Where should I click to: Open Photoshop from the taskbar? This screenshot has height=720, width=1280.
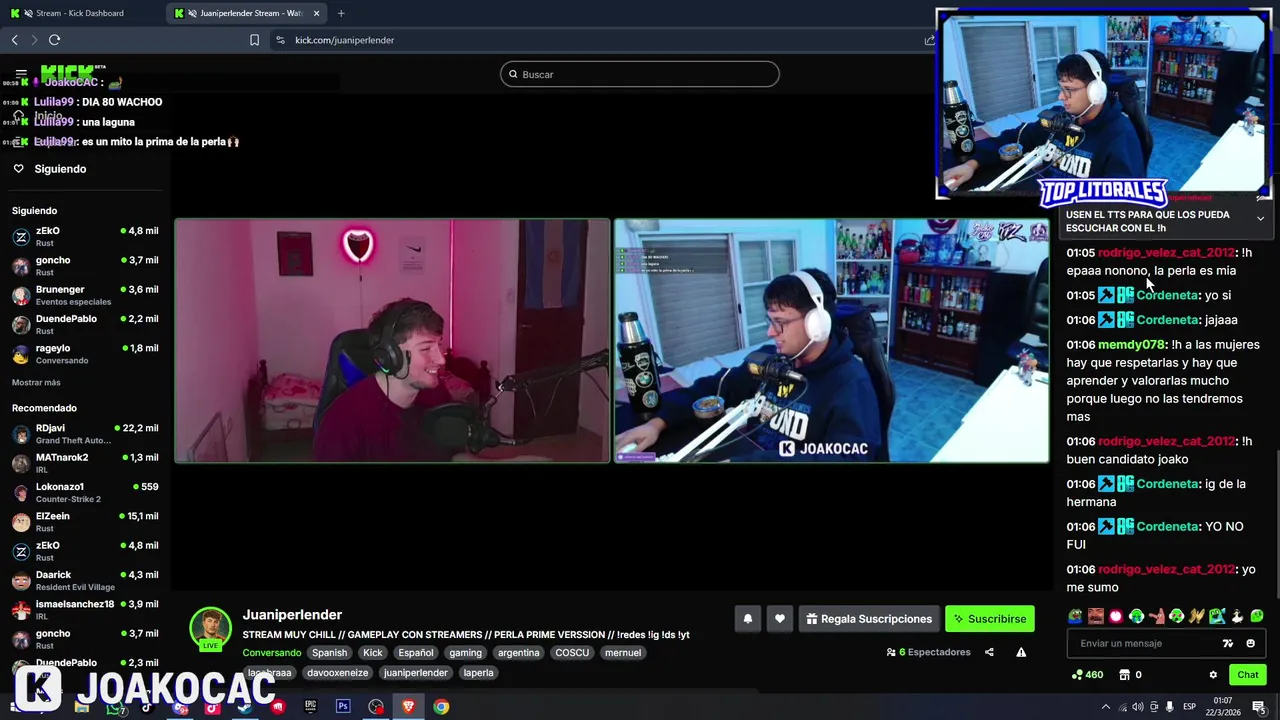(x=343, y=706)
